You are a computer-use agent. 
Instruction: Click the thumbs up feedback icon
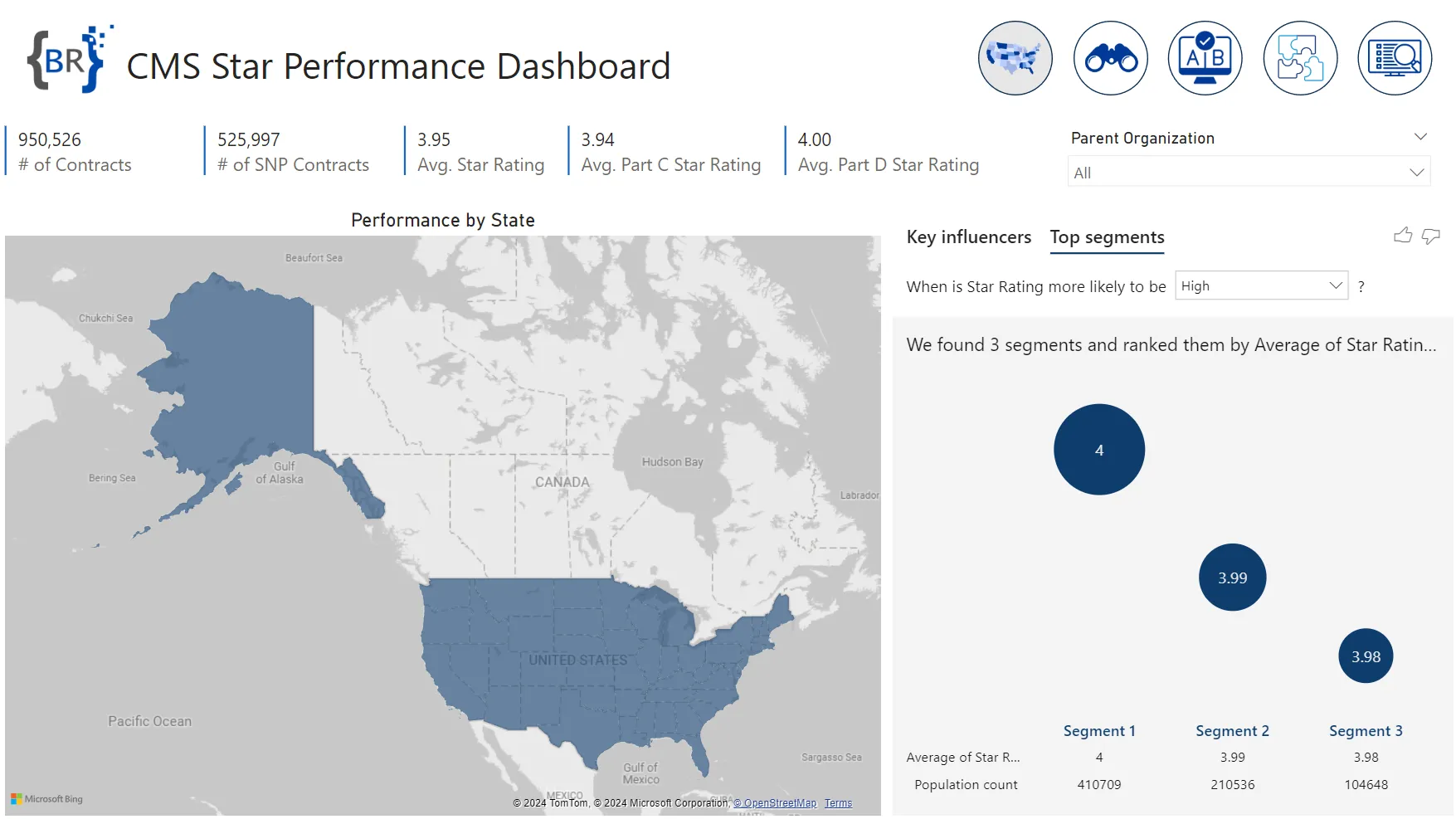coord(1402,236)
